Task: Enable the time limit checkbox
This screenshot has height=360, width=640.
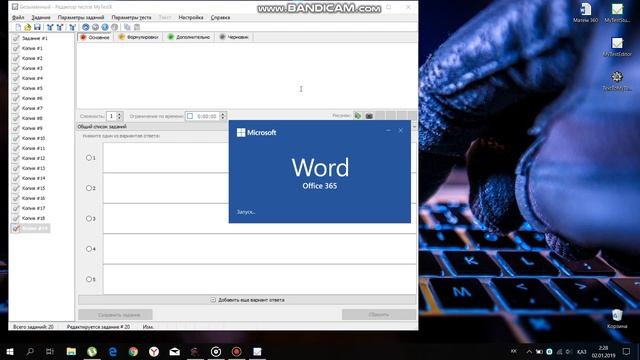Action: 190,116
